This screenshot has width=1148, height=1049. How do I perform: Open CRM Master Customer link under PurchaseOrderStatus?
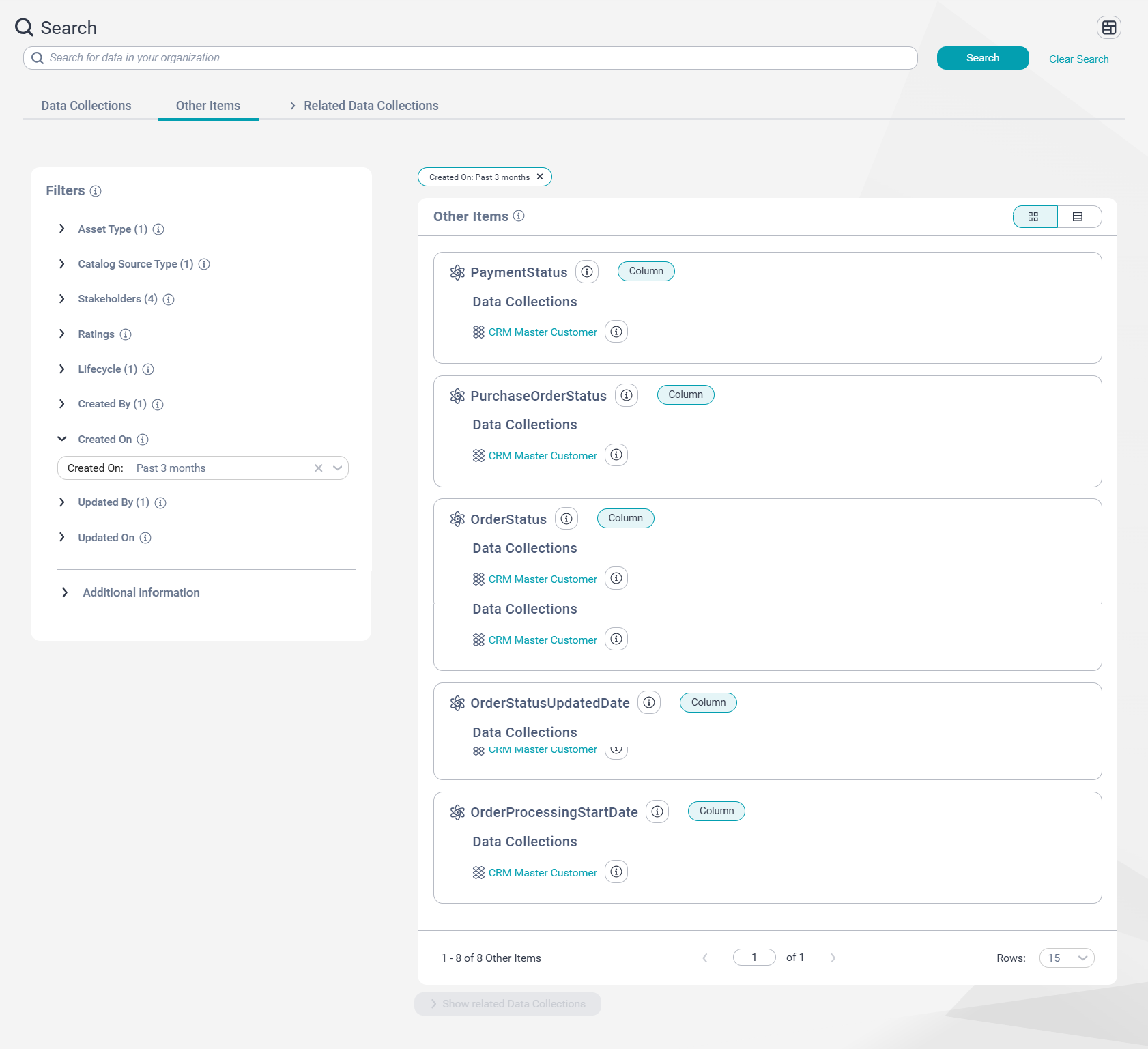[543, 456]
